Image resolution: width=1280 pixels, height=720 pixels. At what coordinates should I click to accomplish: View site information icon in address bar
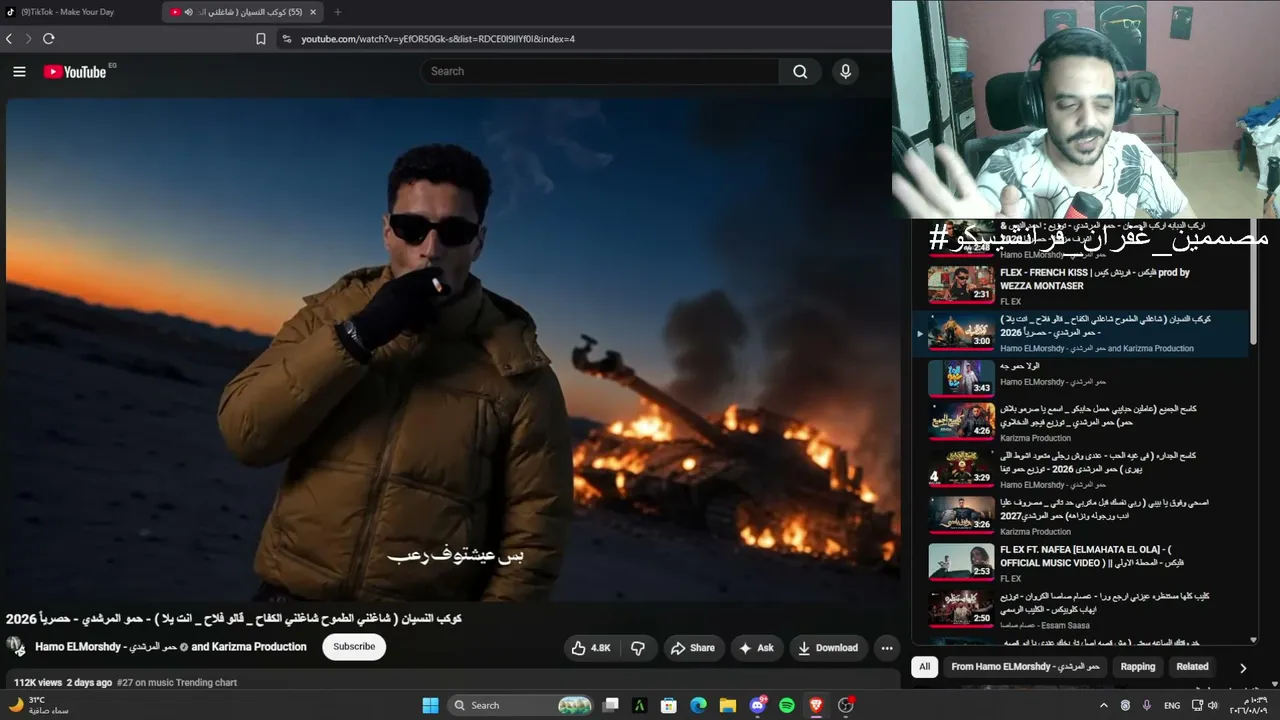tap(287, 39)
